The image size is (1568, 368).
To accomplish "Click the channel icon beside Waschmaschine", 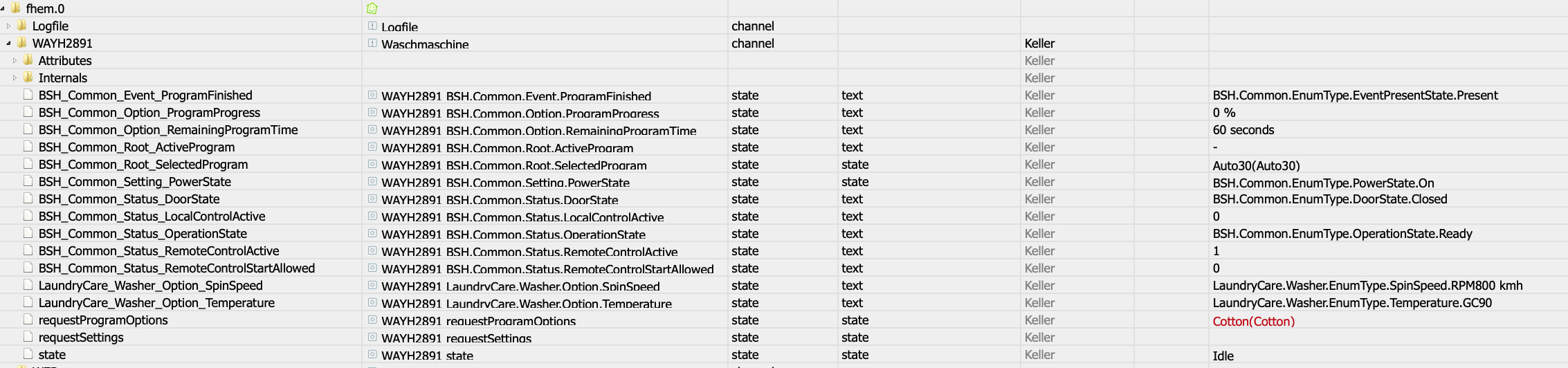I will click(x=372, y=43).
